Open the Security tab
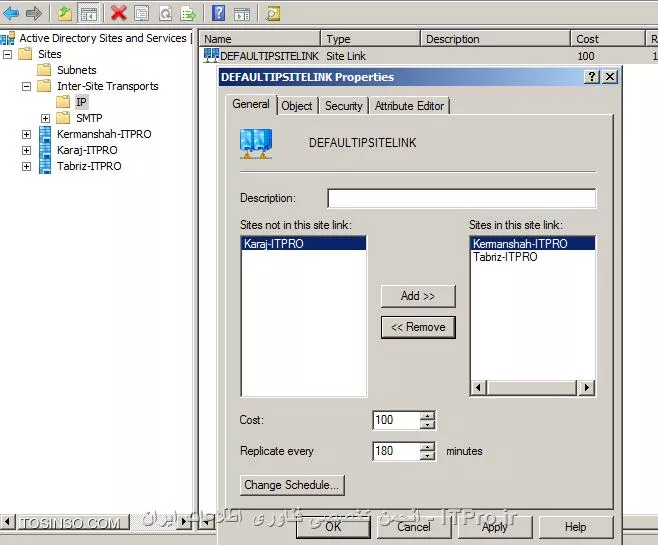 343,106
